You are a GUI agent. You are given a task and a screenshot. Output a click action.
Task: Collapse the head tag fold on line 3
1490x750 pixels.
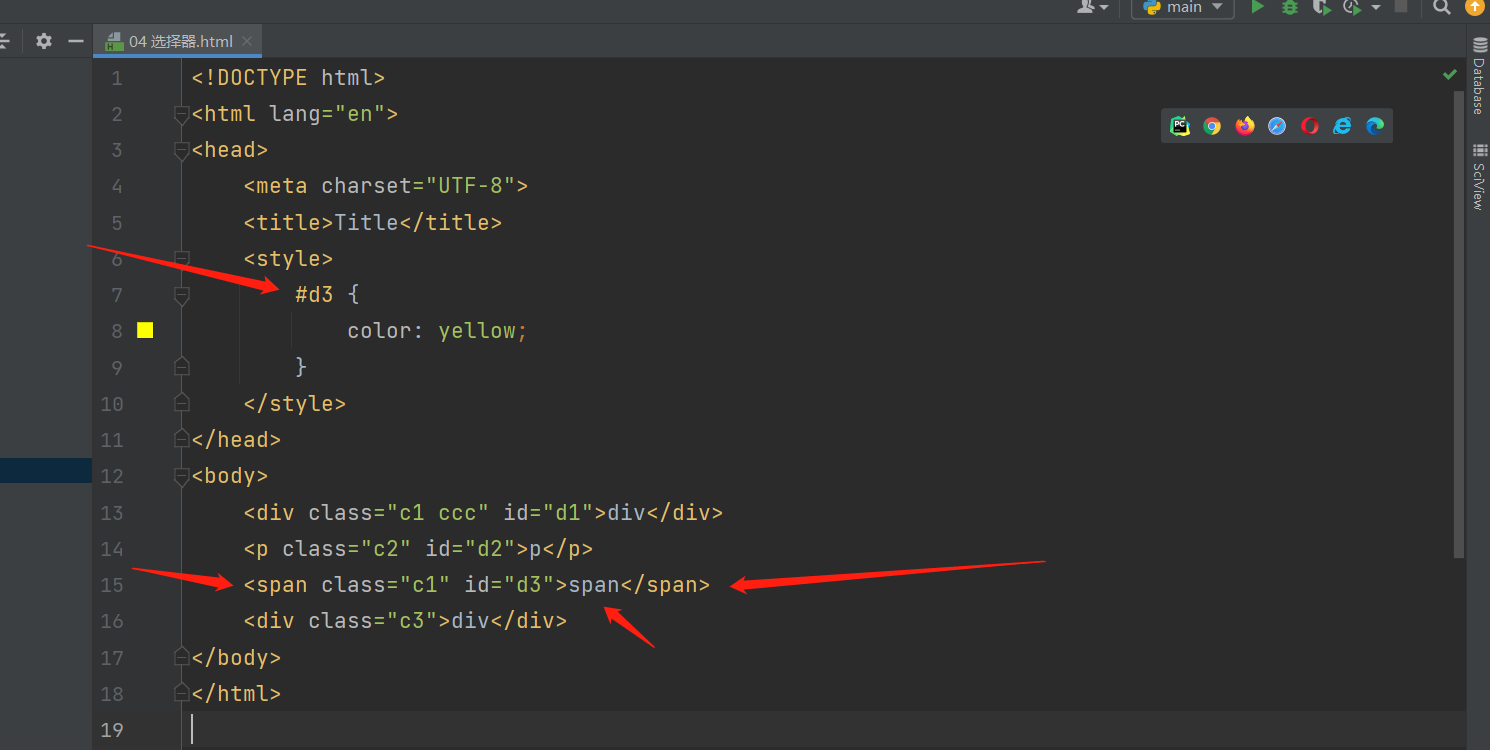(181, 150)
